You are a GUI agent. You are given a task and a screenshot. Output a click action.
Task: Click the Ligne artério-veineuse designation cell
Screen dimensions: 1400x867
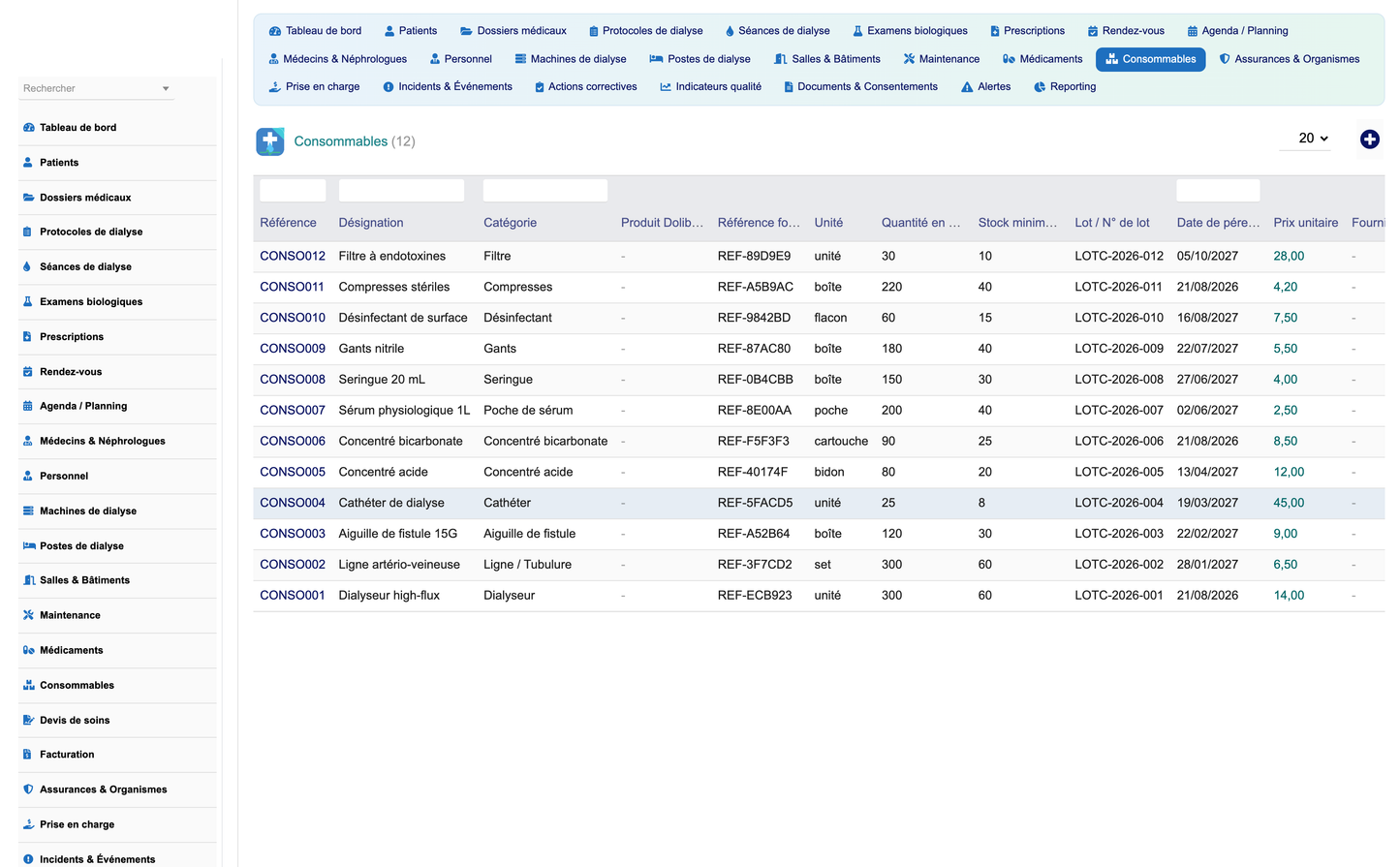(x=399, y=565)
